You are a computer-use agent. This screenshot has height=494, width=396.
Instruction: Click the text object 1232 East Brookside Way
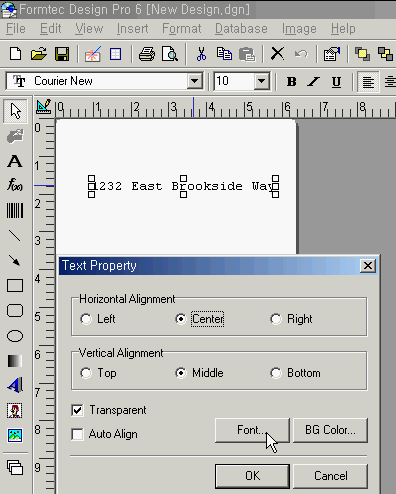click(183, 186)
